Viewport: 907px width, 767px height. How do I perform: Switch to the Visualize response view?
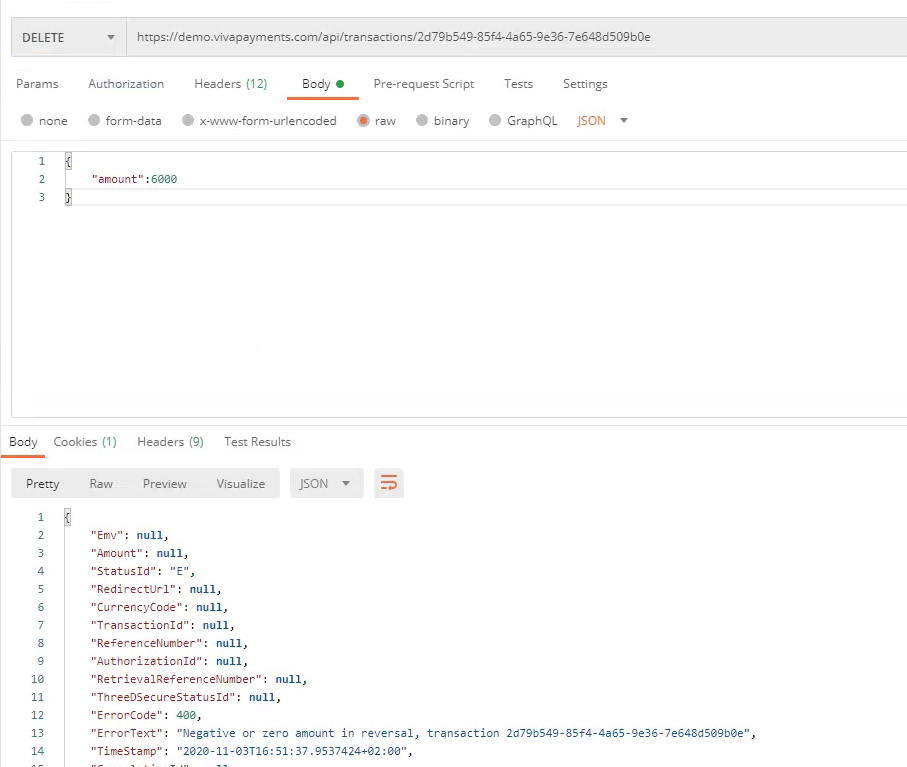(240, 483)
